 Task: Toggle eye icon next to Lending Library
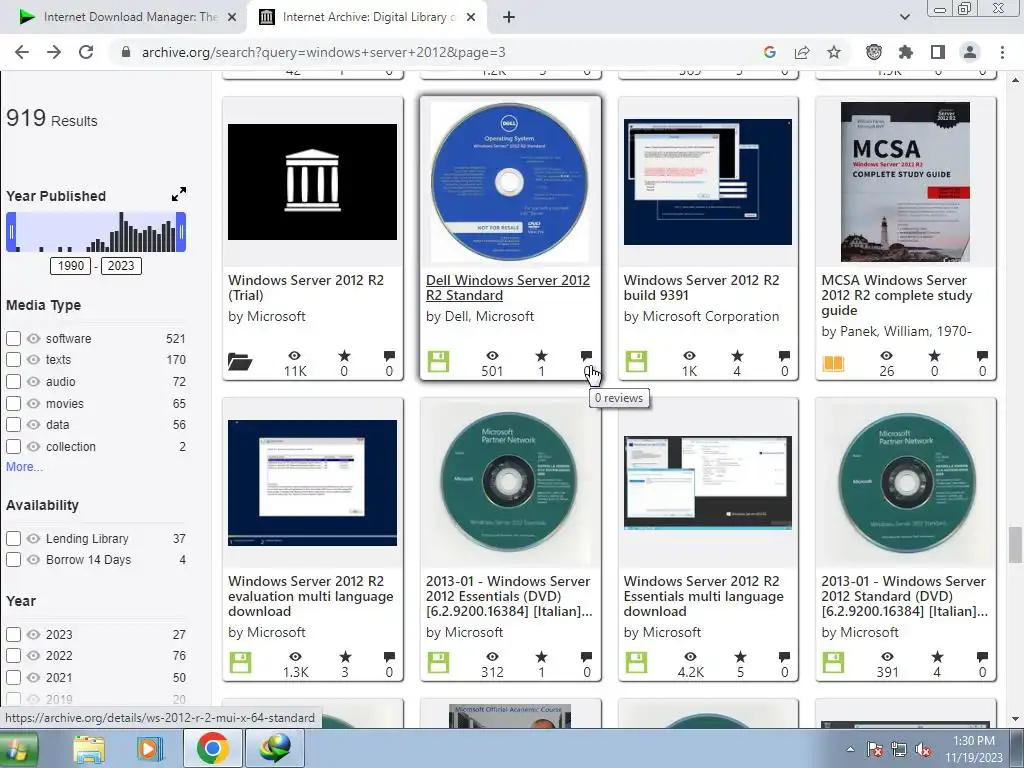click(33, 539)
